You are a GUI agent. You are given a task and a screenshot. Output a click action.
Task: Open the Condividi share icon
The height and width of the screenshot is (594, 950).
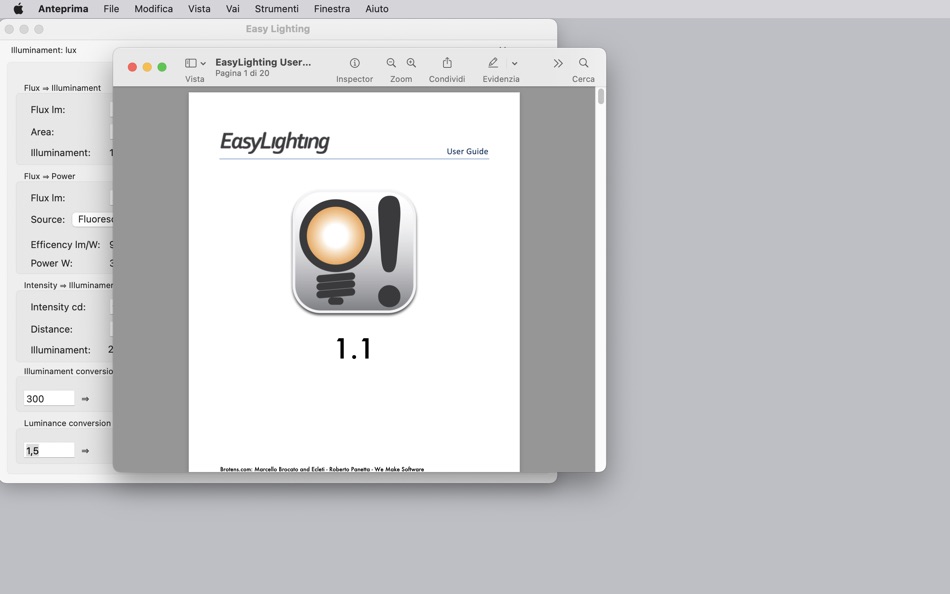coord(447,62)
